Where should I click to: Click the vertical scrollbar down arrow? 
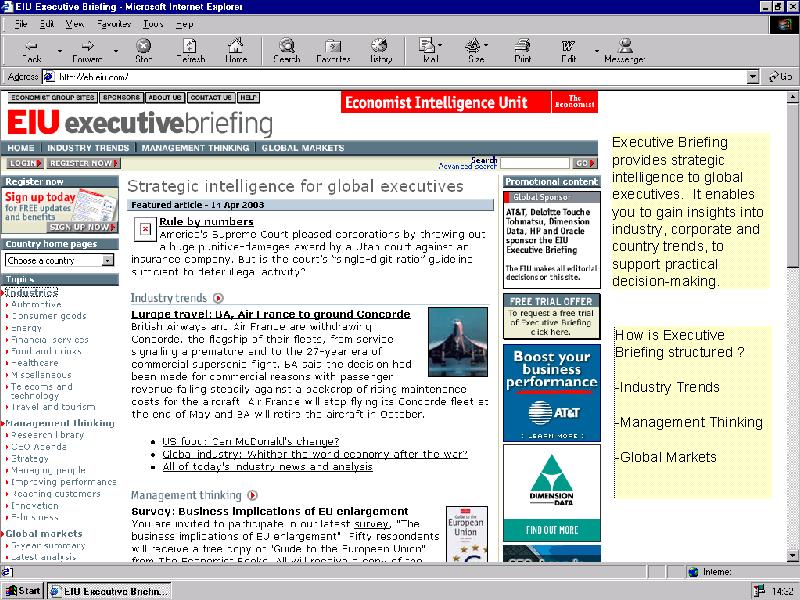pos(792,556)
